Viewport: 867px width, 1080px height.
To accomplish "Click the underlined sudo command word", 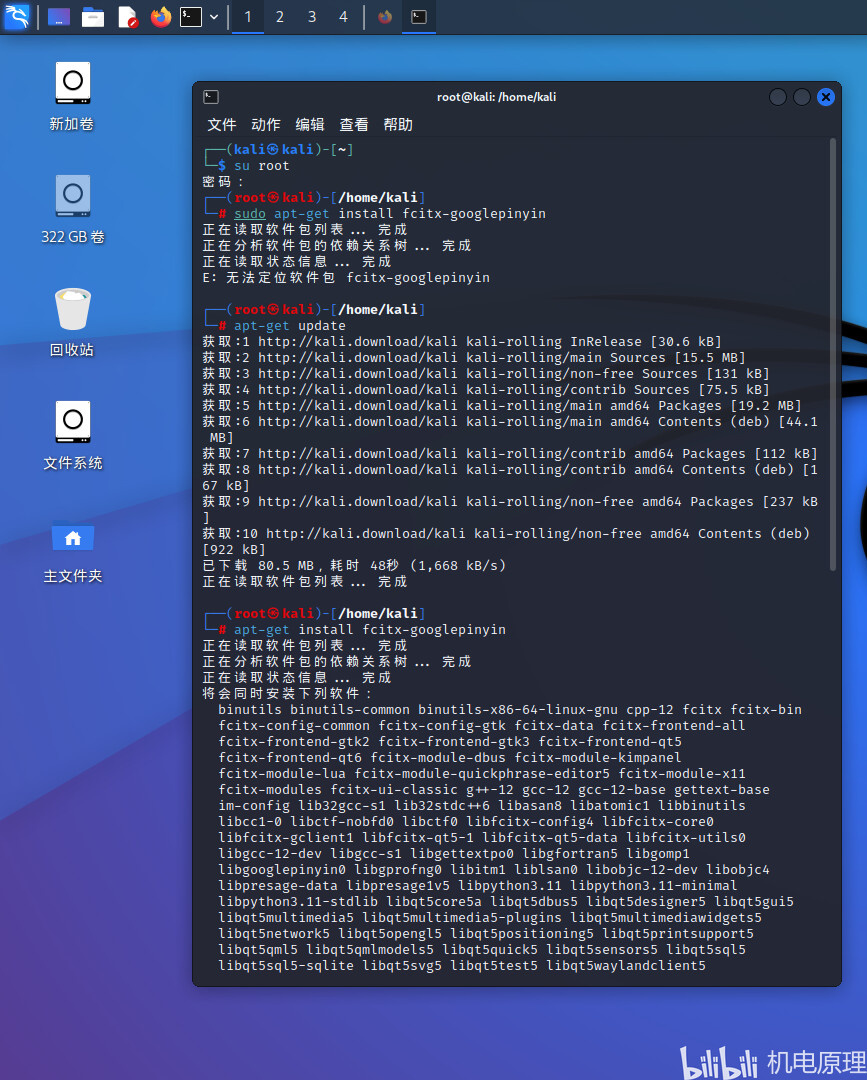I will point(249,214).
